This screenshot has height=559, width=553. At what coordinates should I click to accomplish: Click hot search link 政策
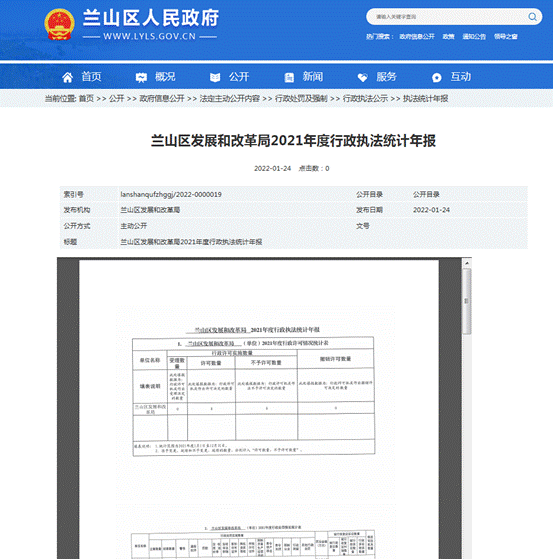(x=449, y=37)
